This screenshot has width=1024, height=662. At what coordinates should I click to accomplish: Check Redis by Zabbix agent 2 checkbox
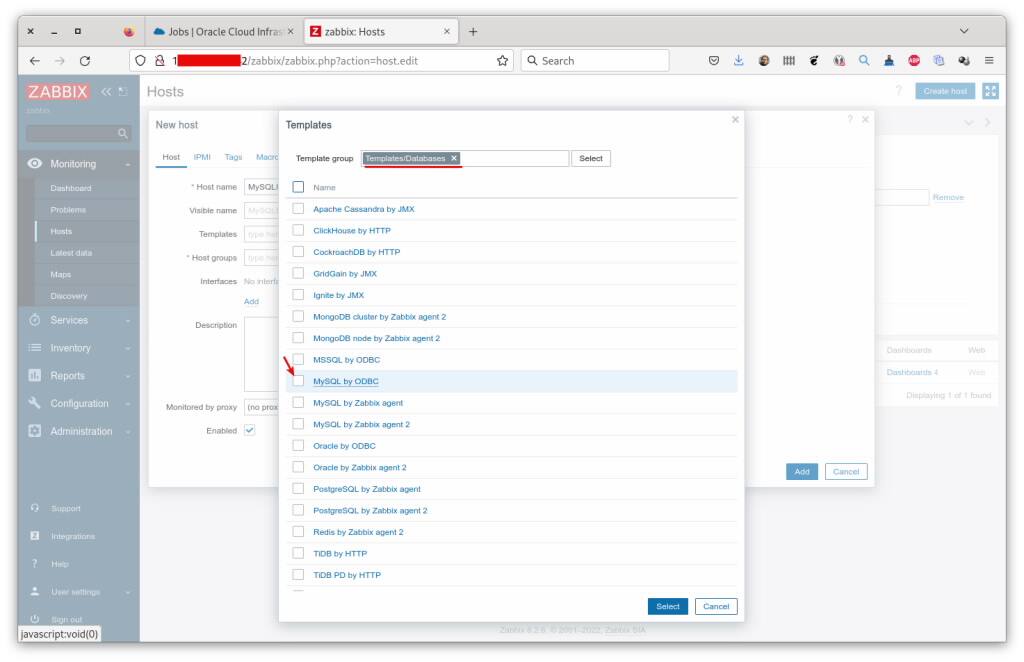click(298, 532)
